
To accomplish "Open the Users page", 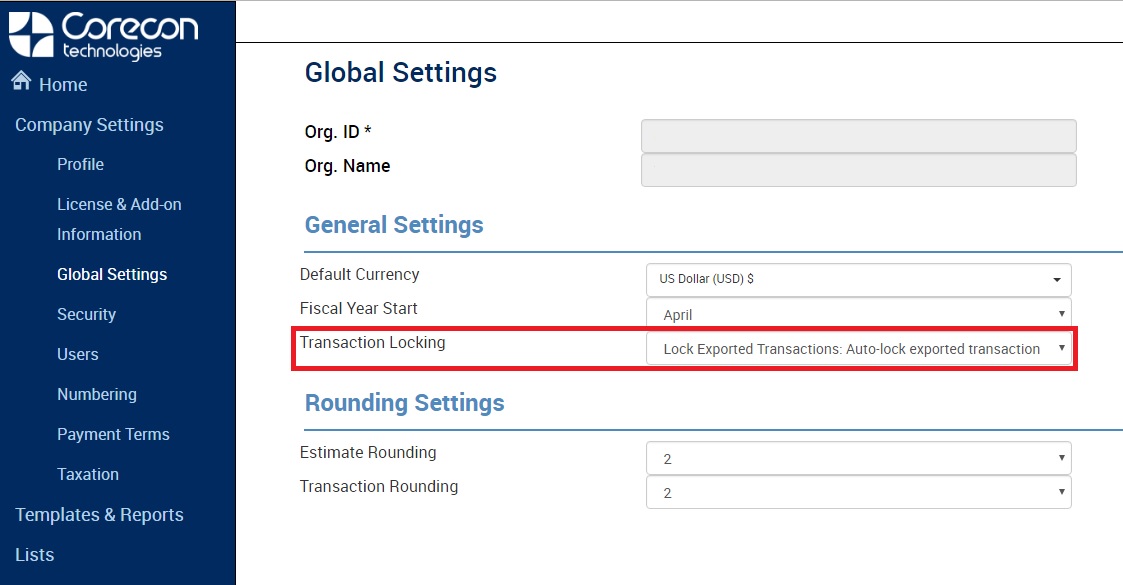I will point(77,354).
